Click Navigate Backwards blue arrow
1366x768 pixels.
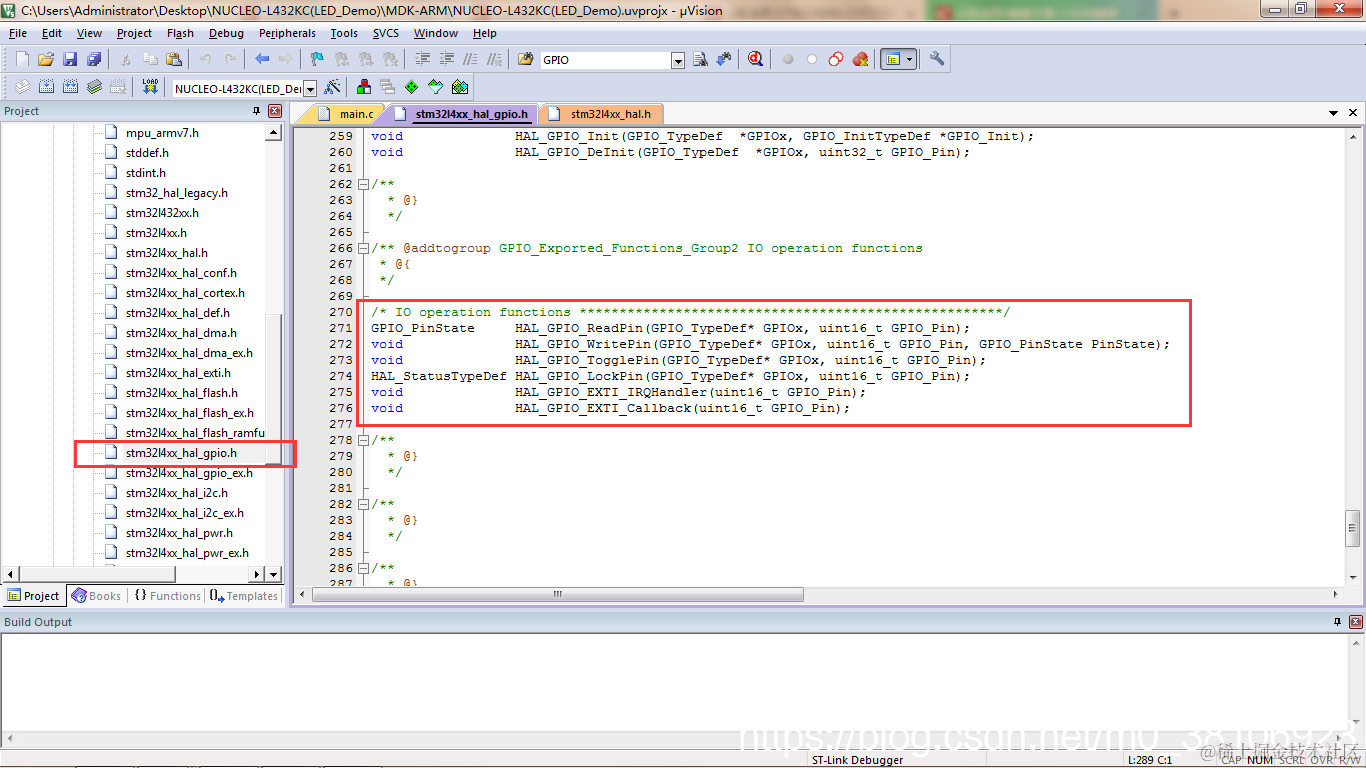262,59
